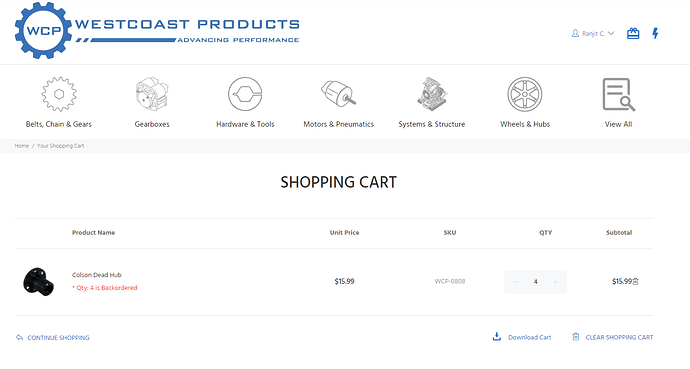
Task: Go to Home in the breadcrumb
Action: [22, 146]
